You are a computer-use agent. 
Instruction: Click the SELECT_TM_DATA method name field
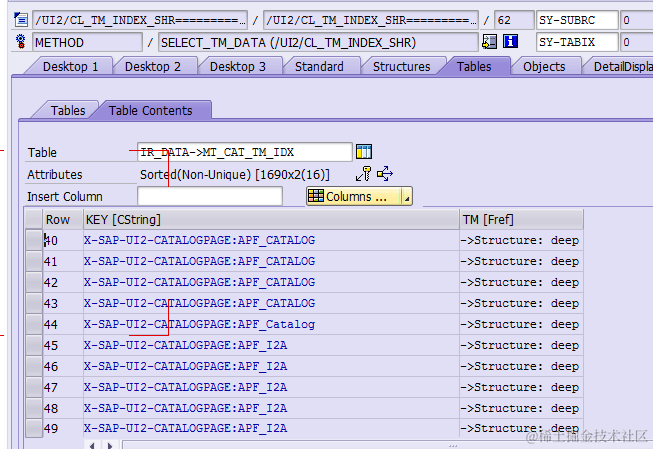(318, 42)
